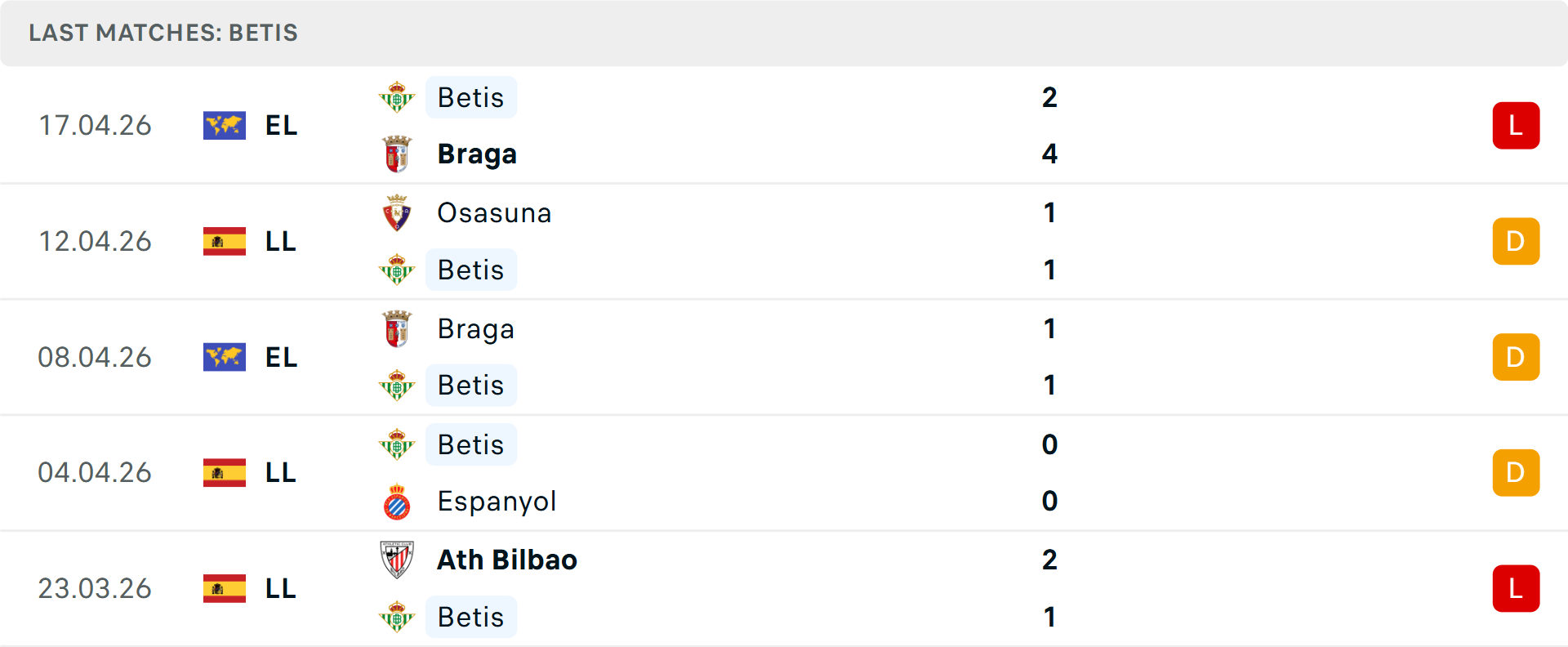Click the Ath Bilbao club crest
Image resolution: width=1568 pixels, height=647 pixels.
(397, 560)
